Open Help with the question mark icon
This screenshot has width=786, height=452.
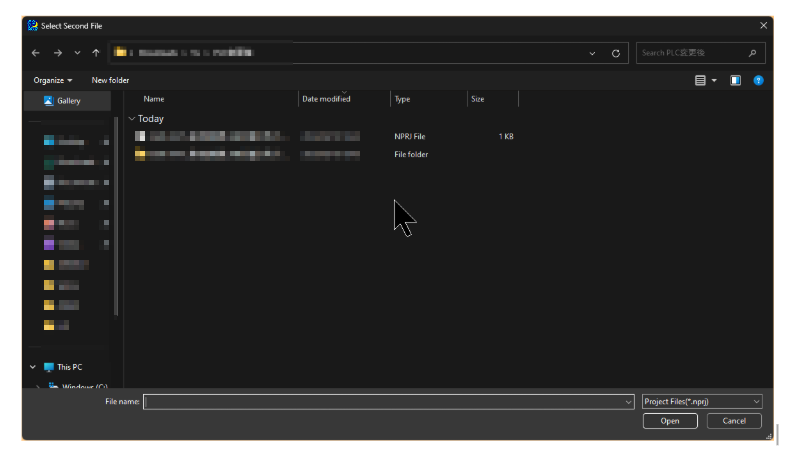pyautogui.click(x=758, y=80)
